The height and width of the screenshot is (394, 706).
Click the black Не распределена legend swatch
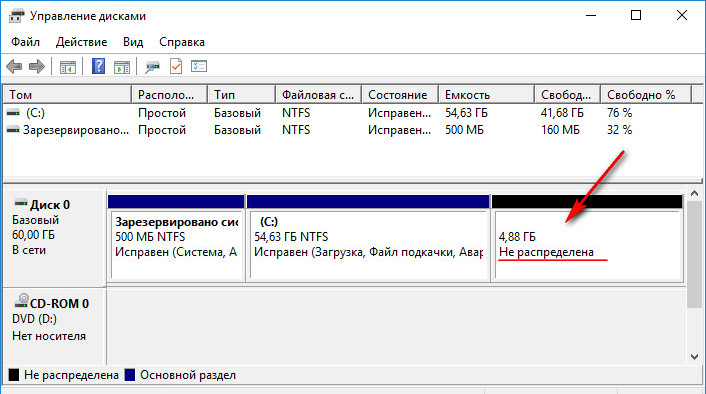point(14,375)
